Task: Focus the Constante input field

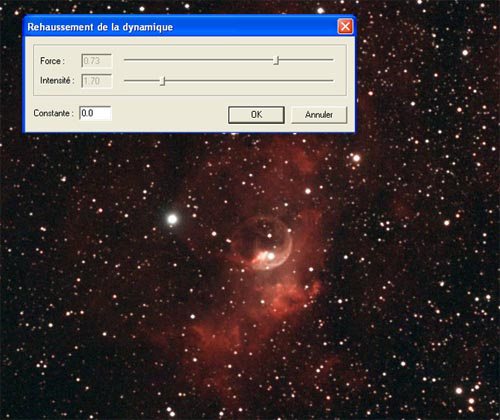Action: [95, 113]
